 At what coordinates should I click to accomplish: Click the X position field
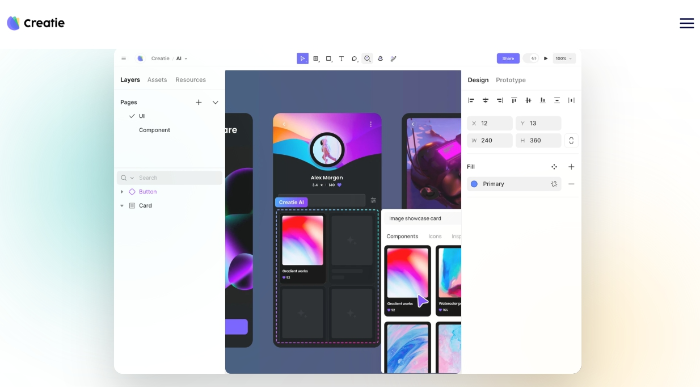click(490, 123)
